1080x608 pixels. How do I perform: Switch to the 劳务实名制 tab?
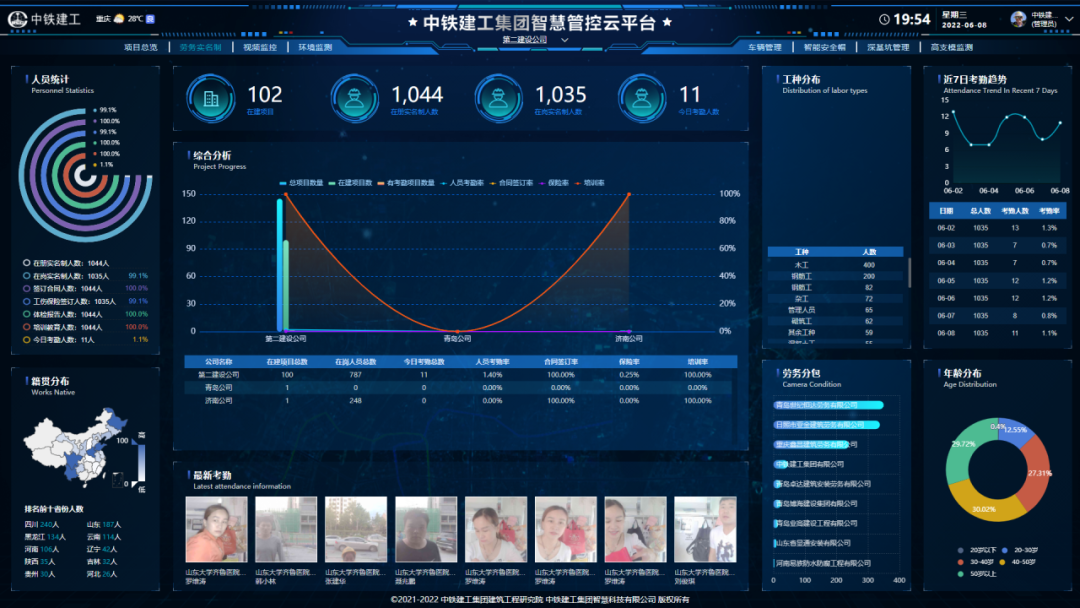click(200, 48)
